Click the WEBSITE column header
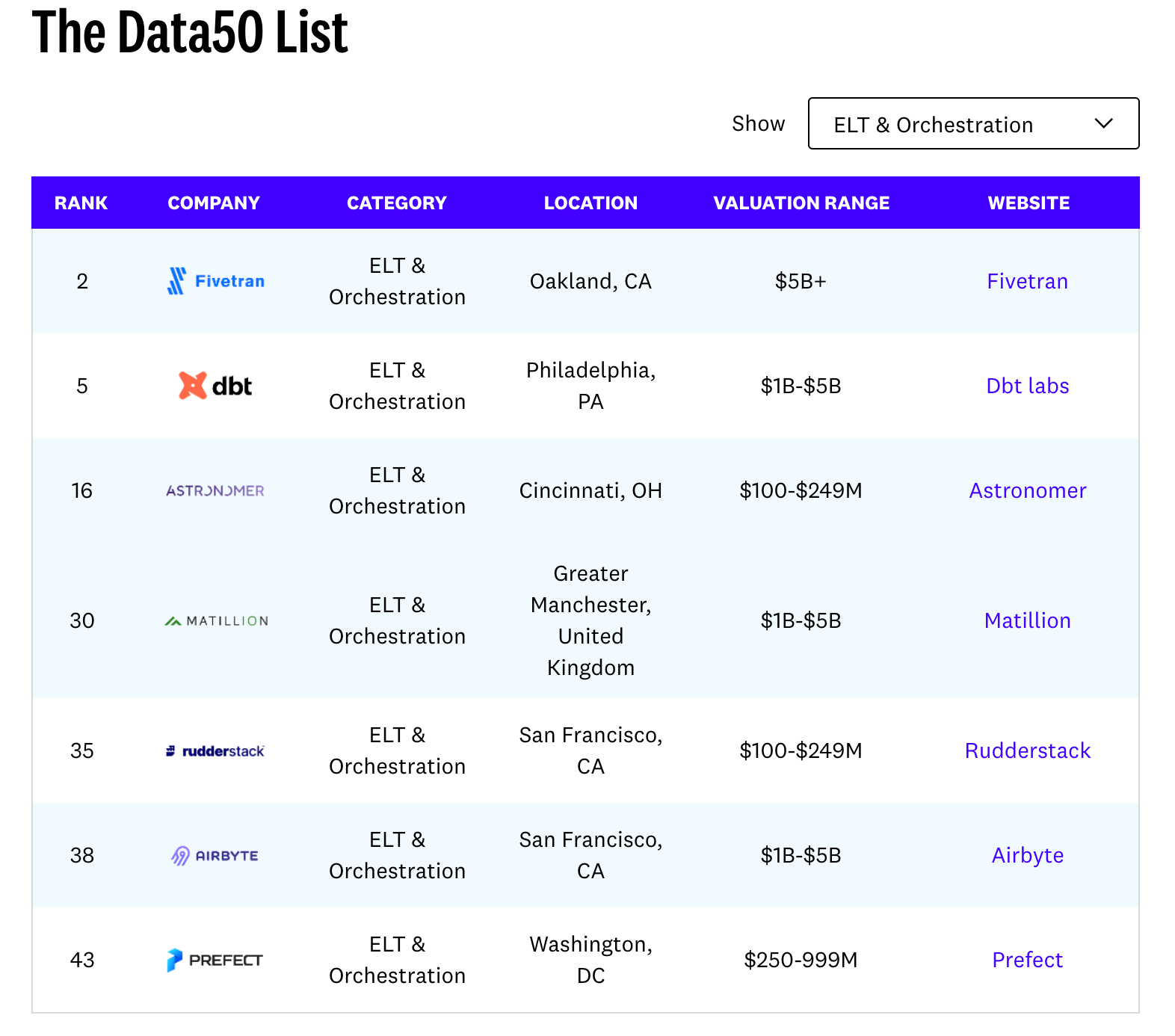1175x1036 pixels. click(x=1028, y=203)
